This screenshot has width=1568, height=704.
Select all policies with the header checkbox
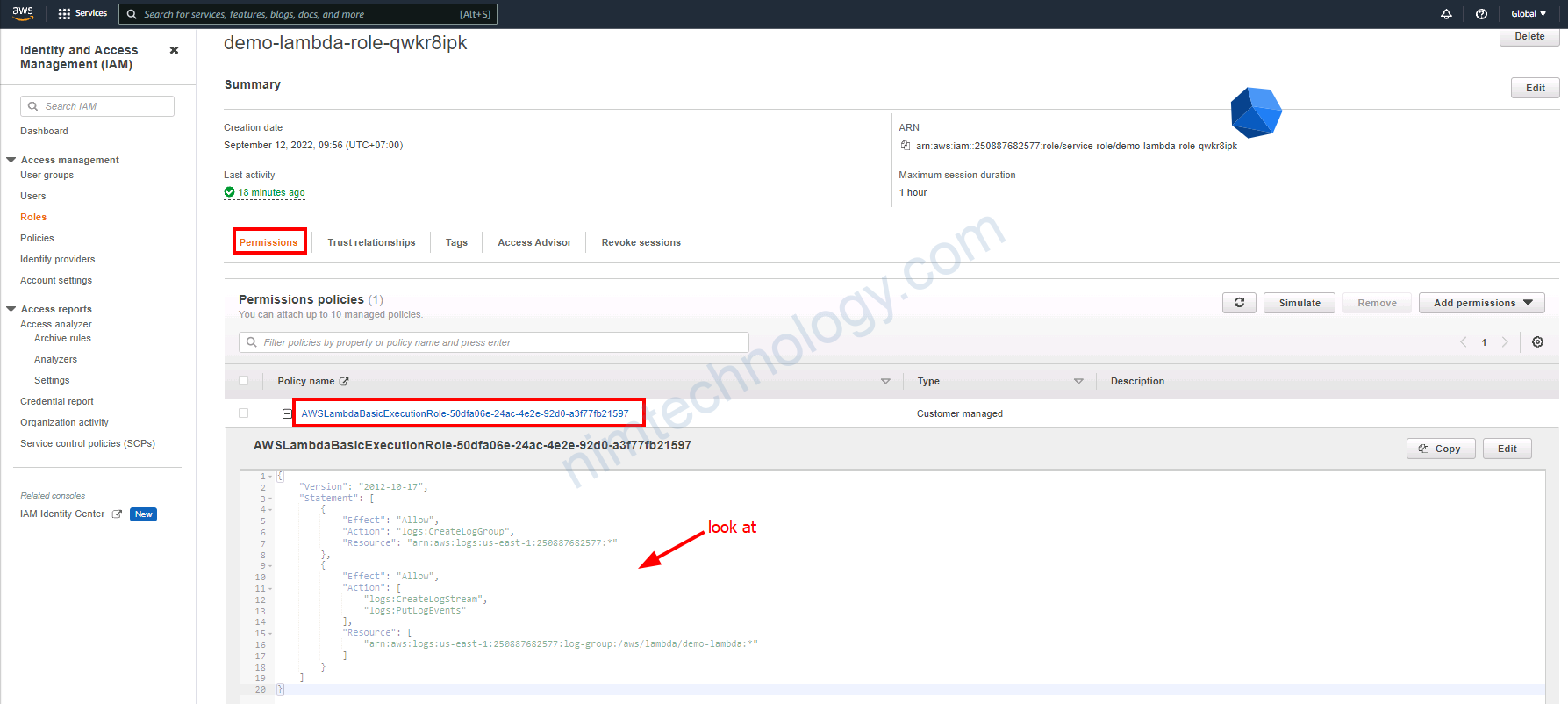pyautogui.click(x=243, y=381)
